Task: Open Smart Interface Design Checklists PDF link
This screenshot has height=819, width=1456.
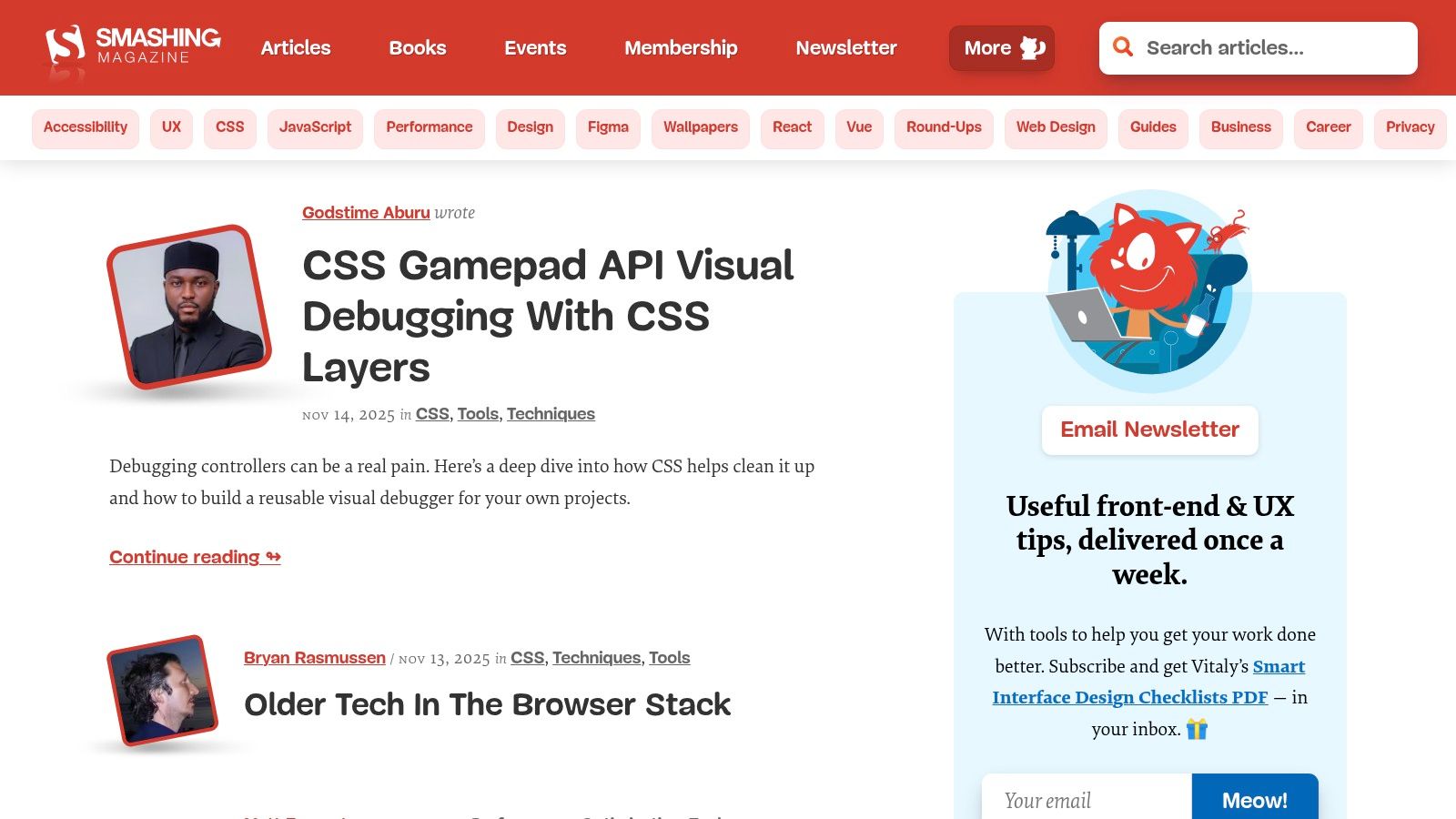Action: 1148,682
